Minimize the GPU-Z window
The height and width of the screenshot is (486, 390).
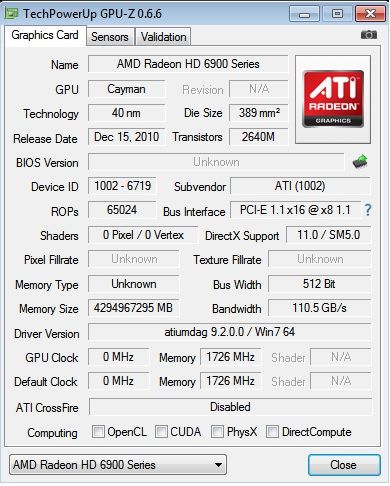pos(304,14)
